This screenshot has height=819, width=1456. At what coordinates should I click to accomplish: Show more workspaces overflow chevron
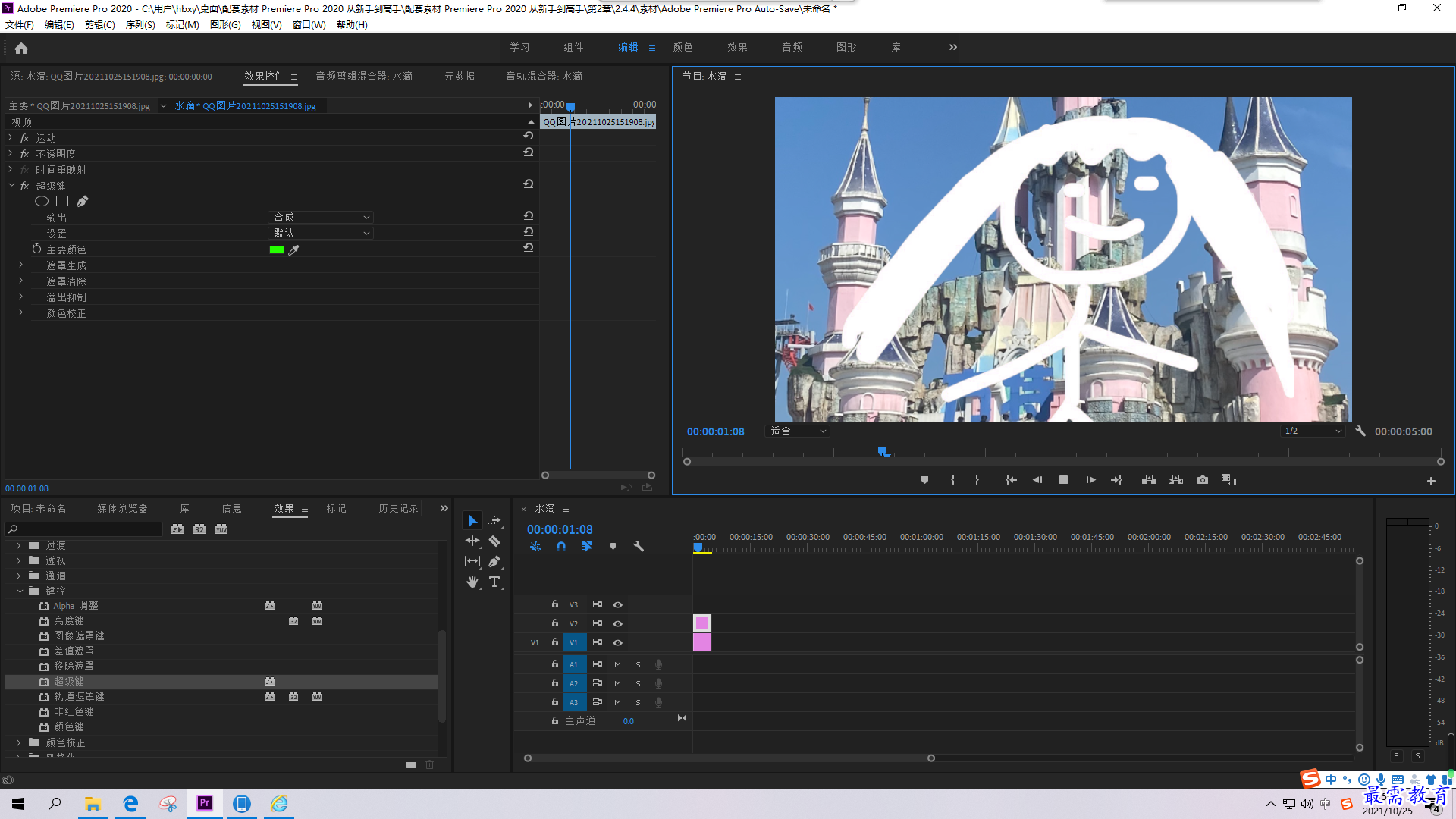tap(953, 47)
